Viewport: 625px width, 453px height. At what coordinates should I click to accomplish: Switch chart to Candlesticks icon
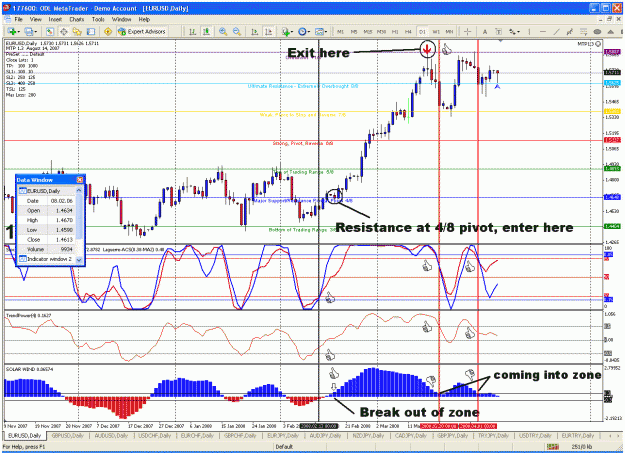(206, 32)
